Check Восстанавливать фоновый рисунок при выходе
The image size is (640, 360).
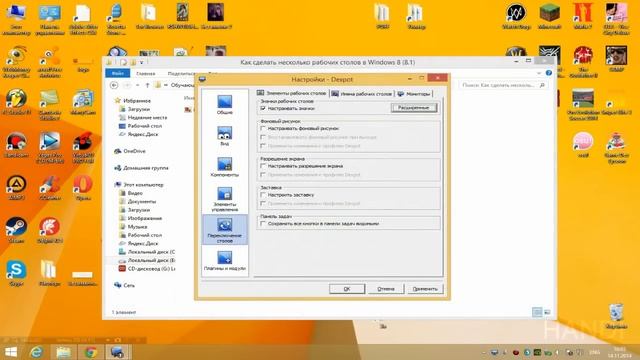[263, 137]
